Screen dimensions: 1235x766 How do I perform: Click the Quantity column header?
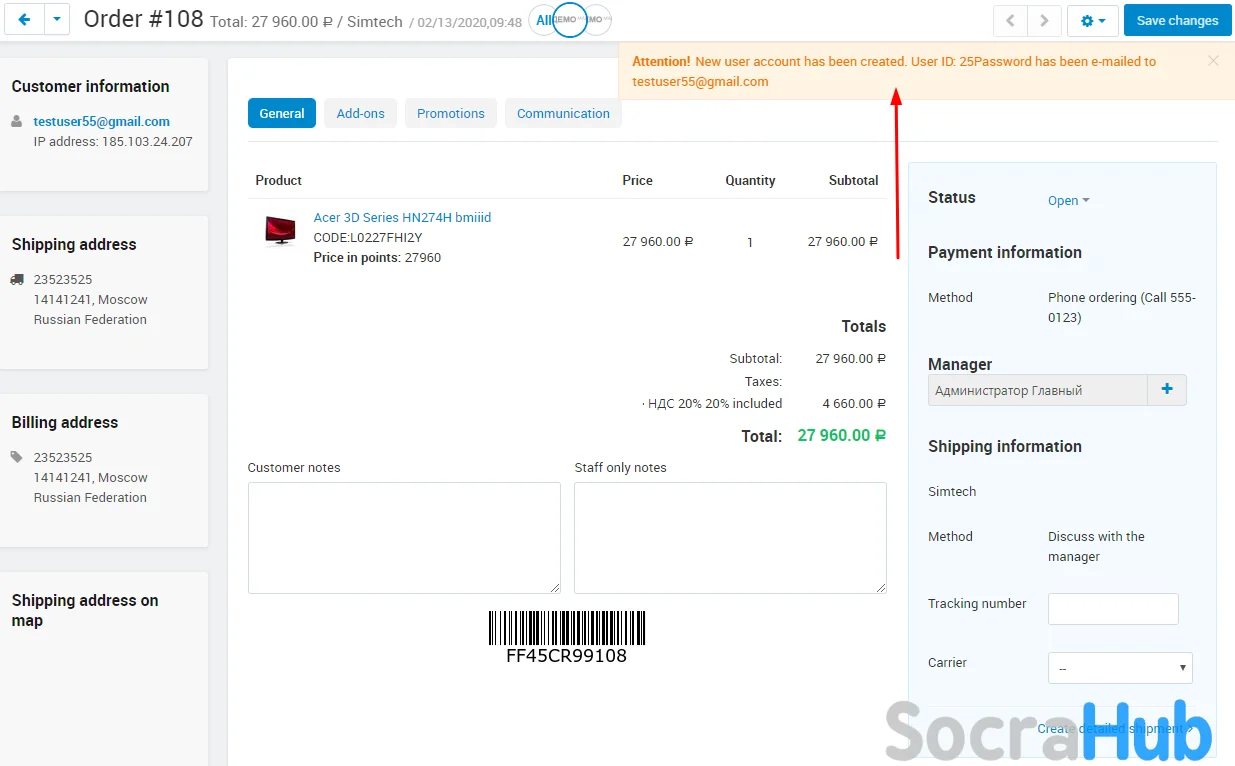(750, 181)
